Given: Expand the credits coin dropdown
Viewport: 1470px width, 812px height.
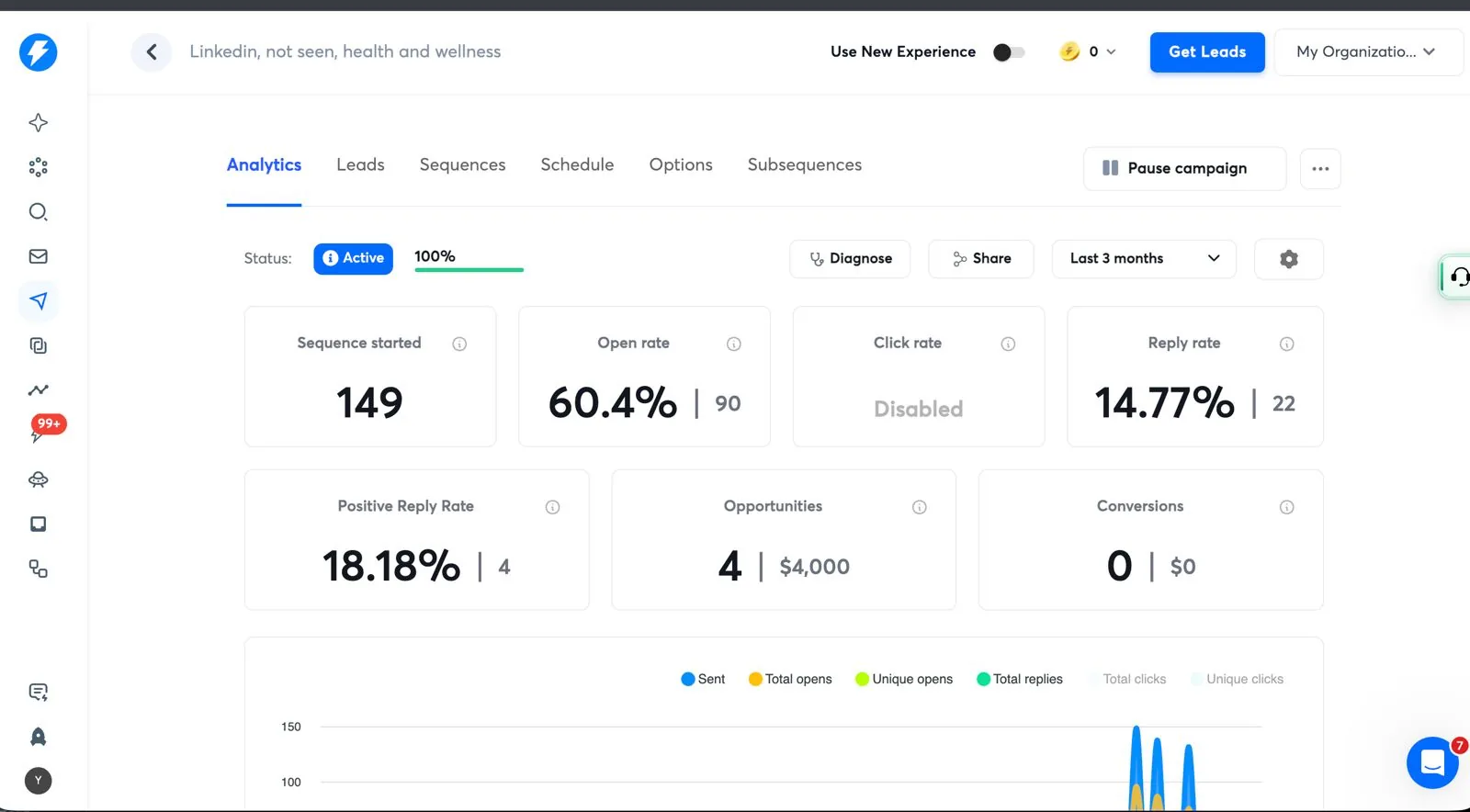Looking at the screenshot, I should click(1087, 52).
